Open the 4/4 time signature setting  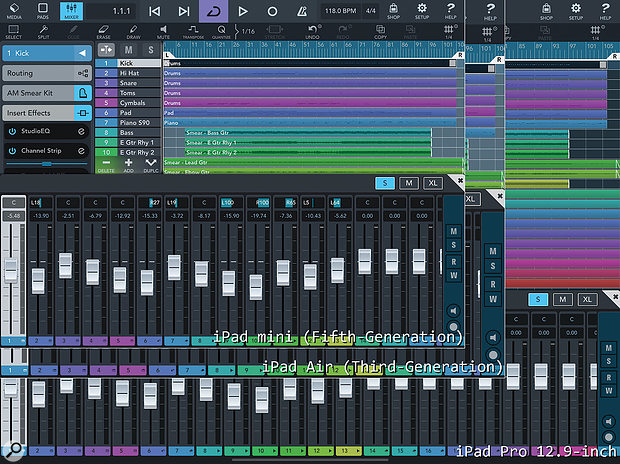[x=370, y=11]
